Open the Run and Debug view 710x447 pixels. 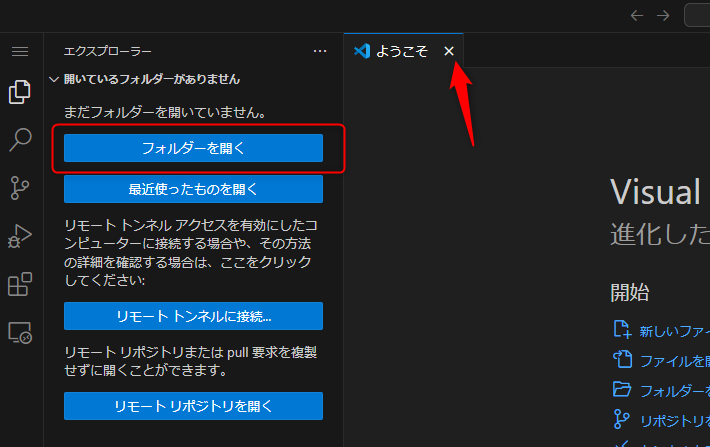pyautogui.click(x=20, y=236)
